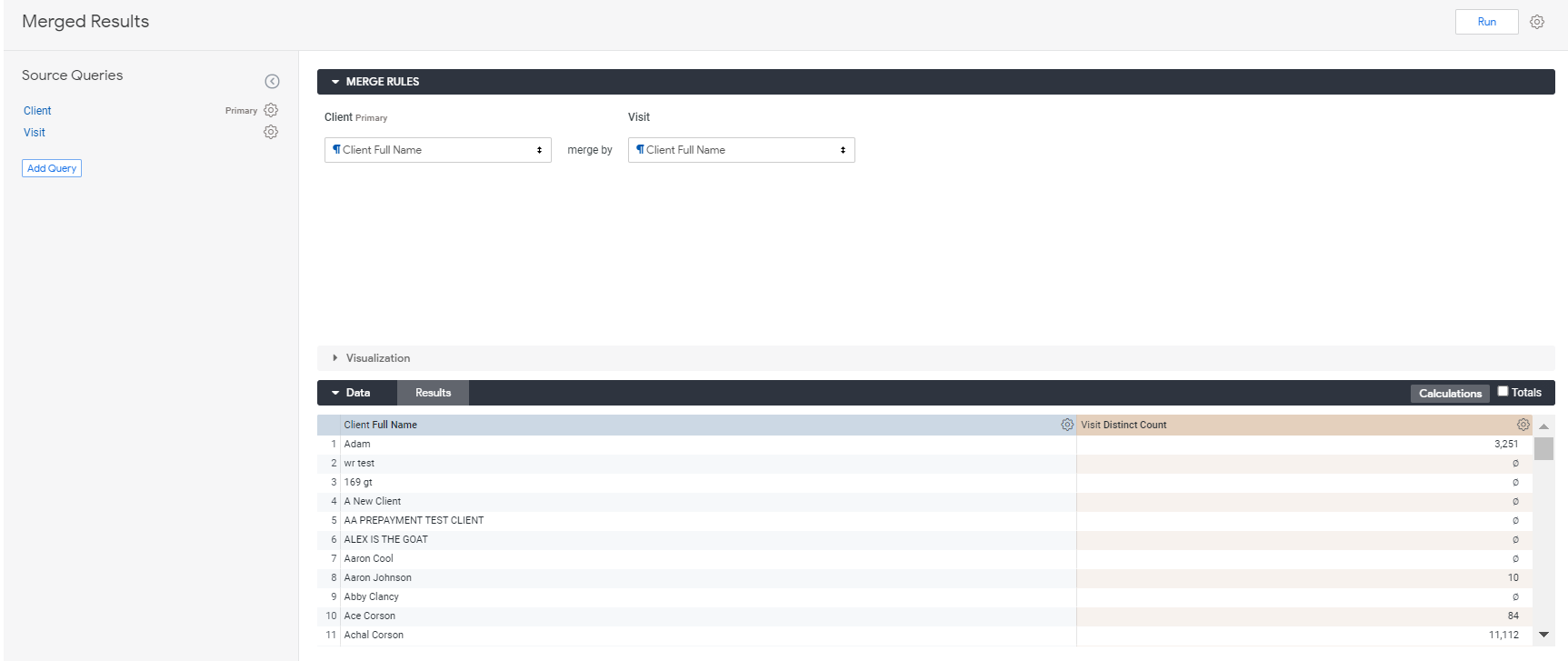Enable the Totals checkbox

point(1503,392)
